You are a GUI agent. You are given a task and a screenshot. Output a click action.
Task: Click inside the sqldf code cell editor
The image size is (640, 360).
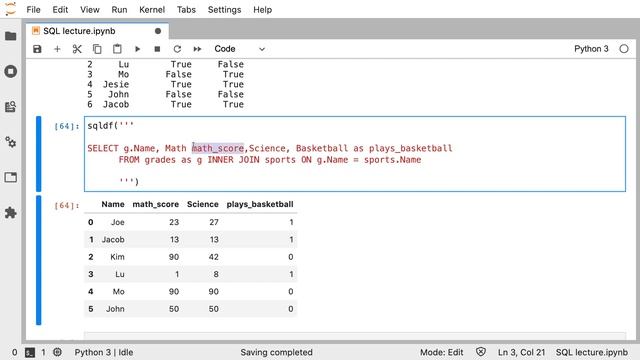click(x=355, y=154)
